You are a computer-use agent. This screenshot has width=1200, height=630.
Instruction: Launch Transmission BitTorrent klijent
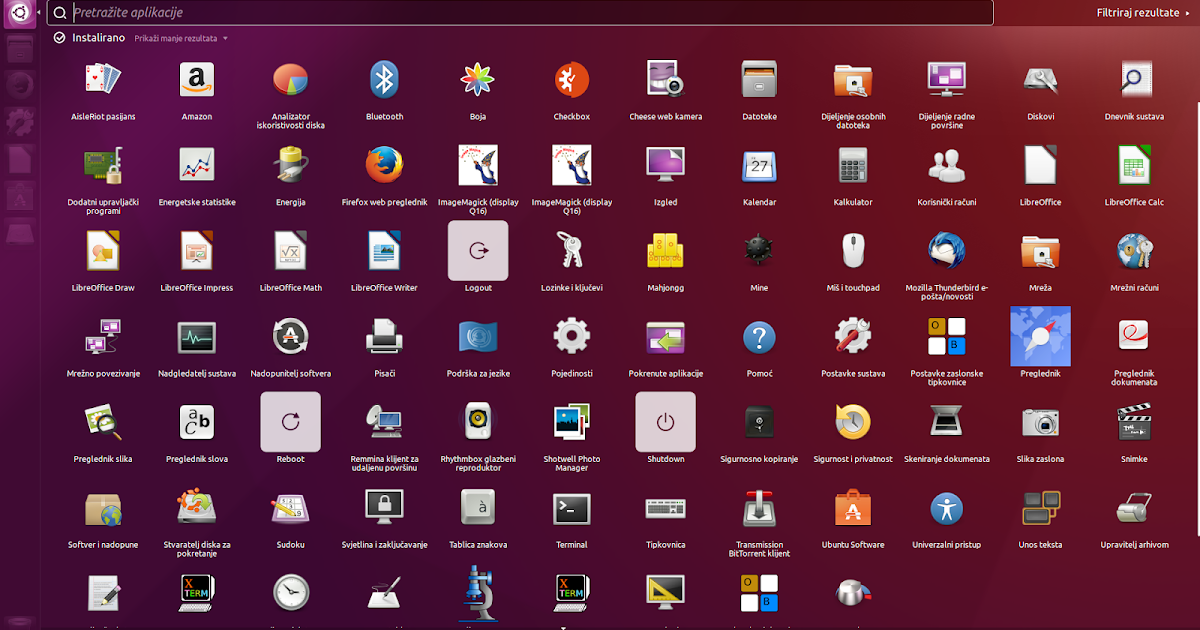point(759,508)
